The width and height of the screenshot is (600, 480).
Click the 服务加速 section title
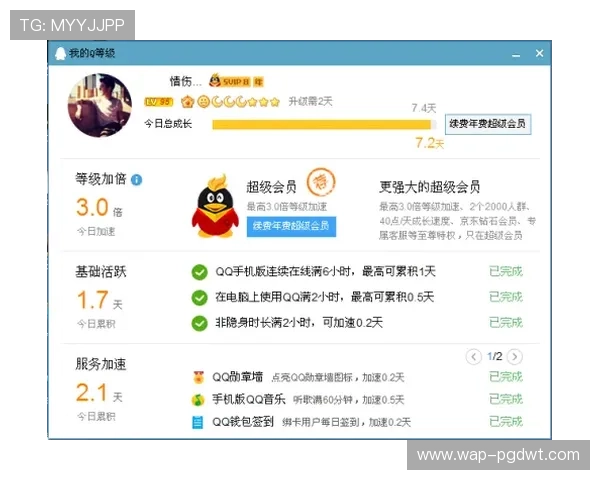pyautogui.click(x=101, y=364)
